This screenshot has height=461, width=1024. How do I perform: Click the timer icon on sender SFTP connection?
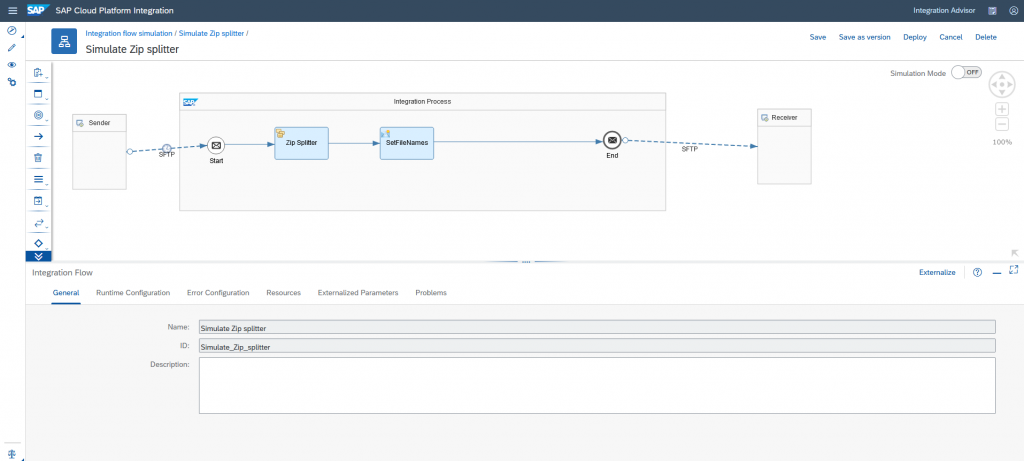click(x=167, y=148)
